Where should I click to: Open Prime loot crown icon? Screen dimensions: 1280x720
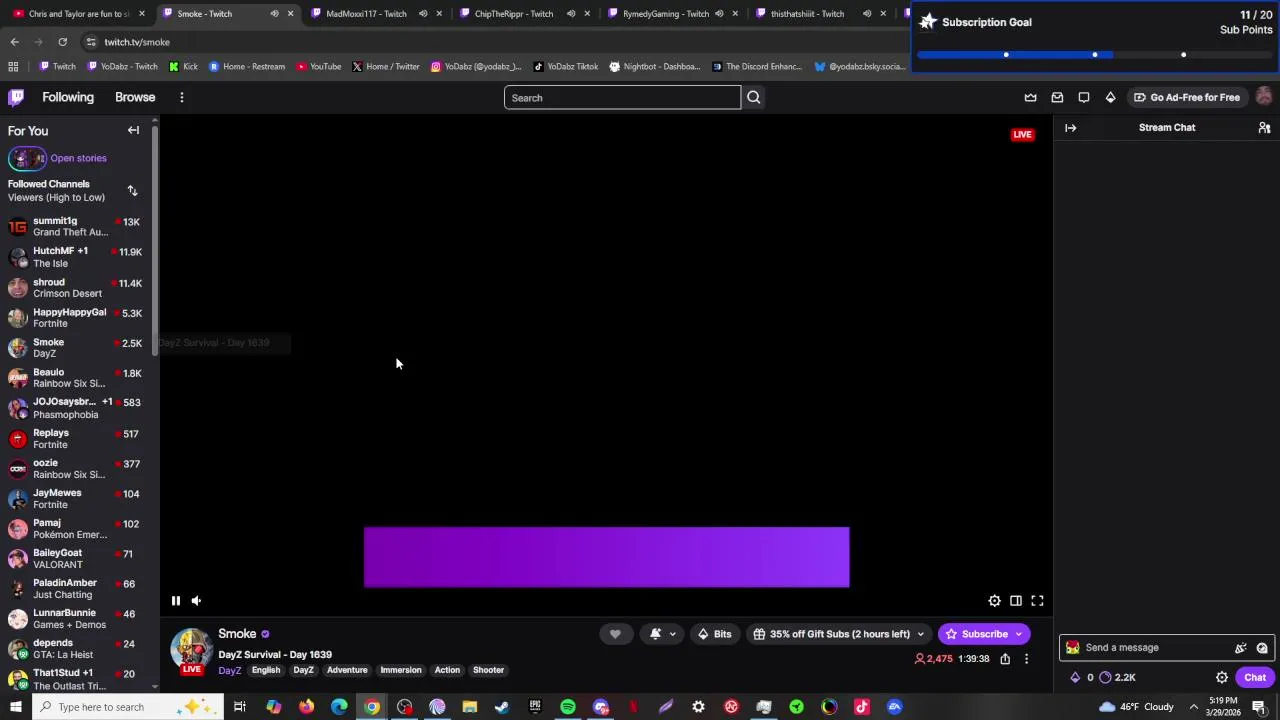[1031, 97]
